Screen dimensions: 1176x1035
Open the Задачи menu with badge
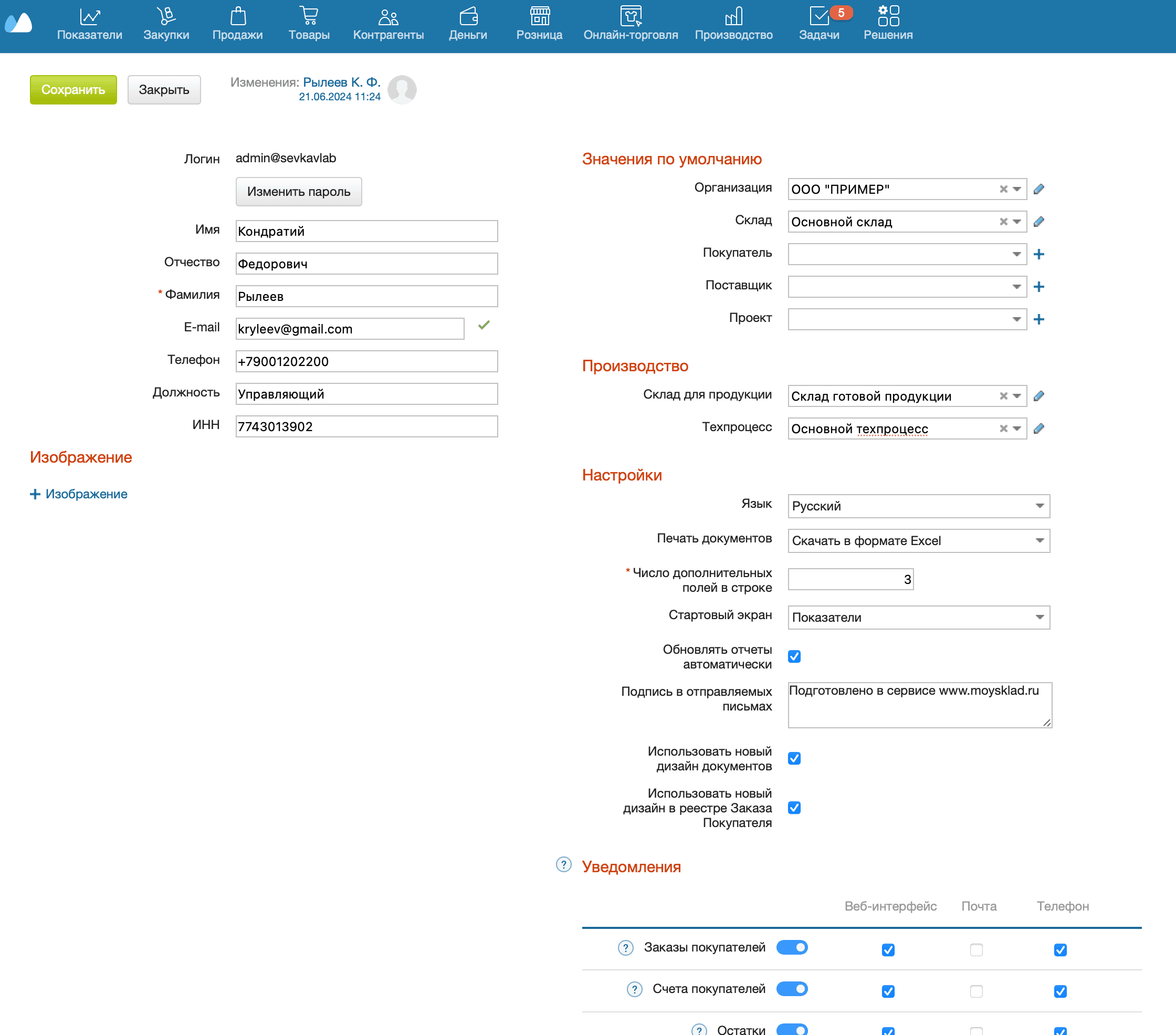pyautogui.click(x=818, y=24)
